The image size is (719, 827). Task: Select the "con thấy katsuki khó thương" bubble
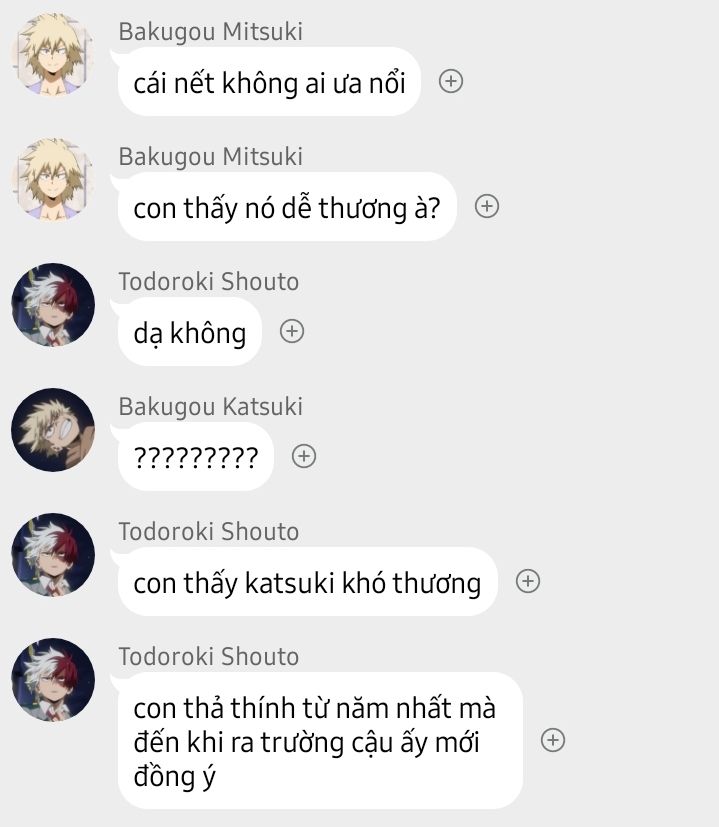tap(308, 582)
